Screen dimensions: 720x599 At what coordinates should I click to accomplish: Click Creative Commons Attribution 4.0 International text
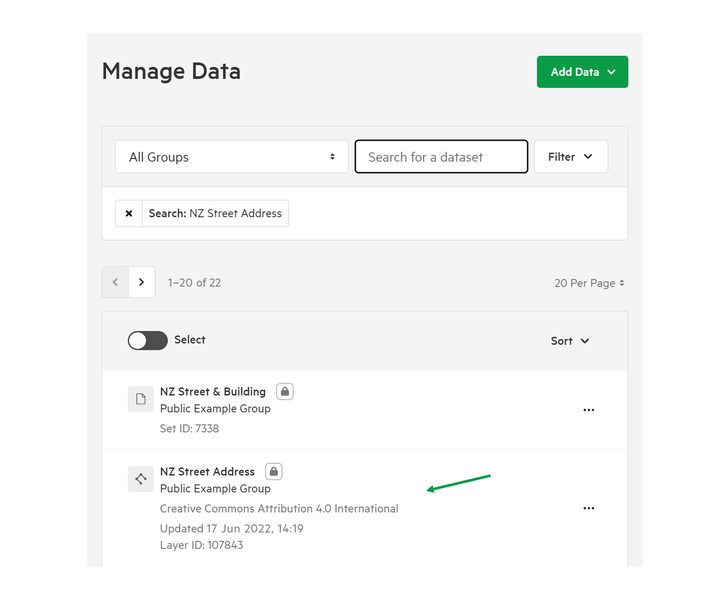[x=279, y=509]
